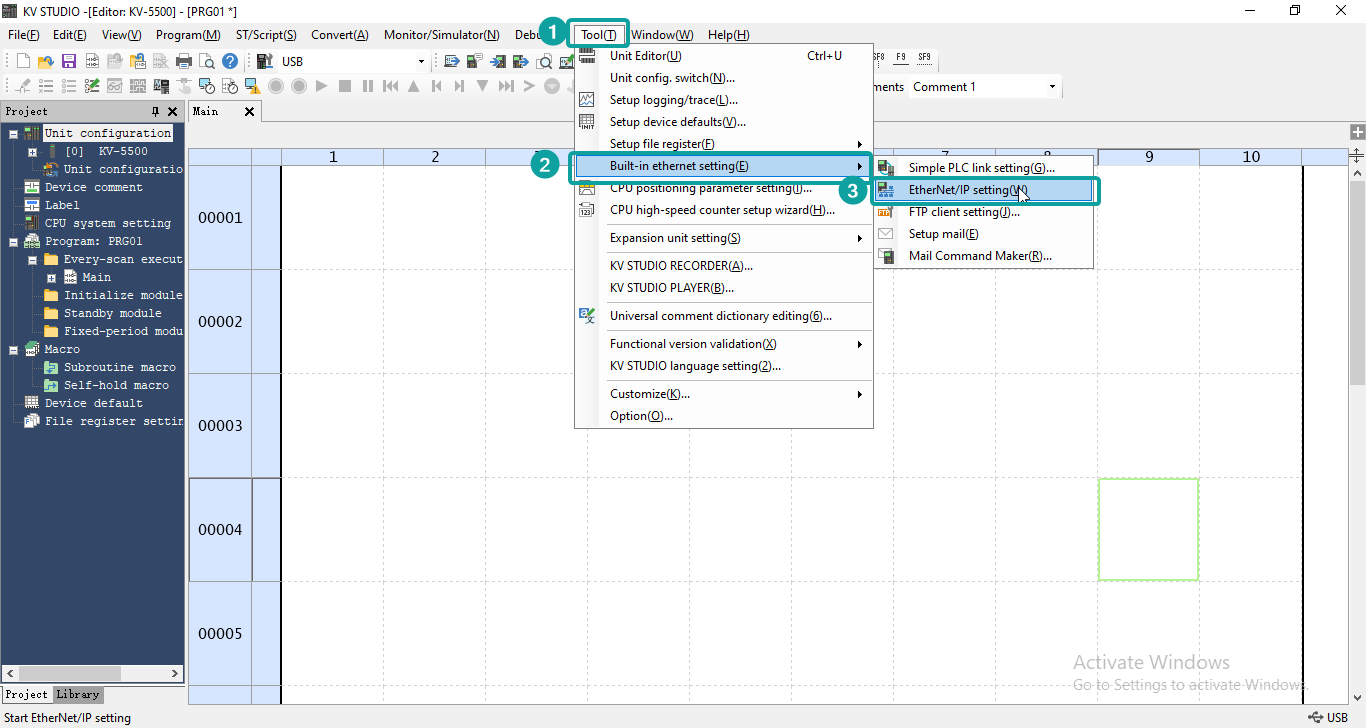Collapse the Unit configuration tree node
1366x728 pixels.
[x=13, y=133]
